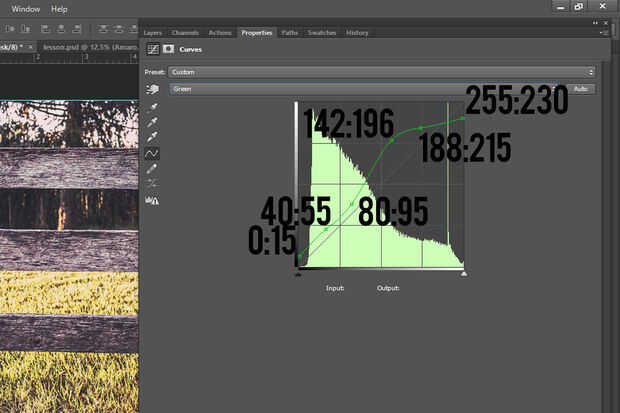The height and width of the screenshot is (413, 620).
Task: Switch to the Actions tab
Action: tap(220, 33)
